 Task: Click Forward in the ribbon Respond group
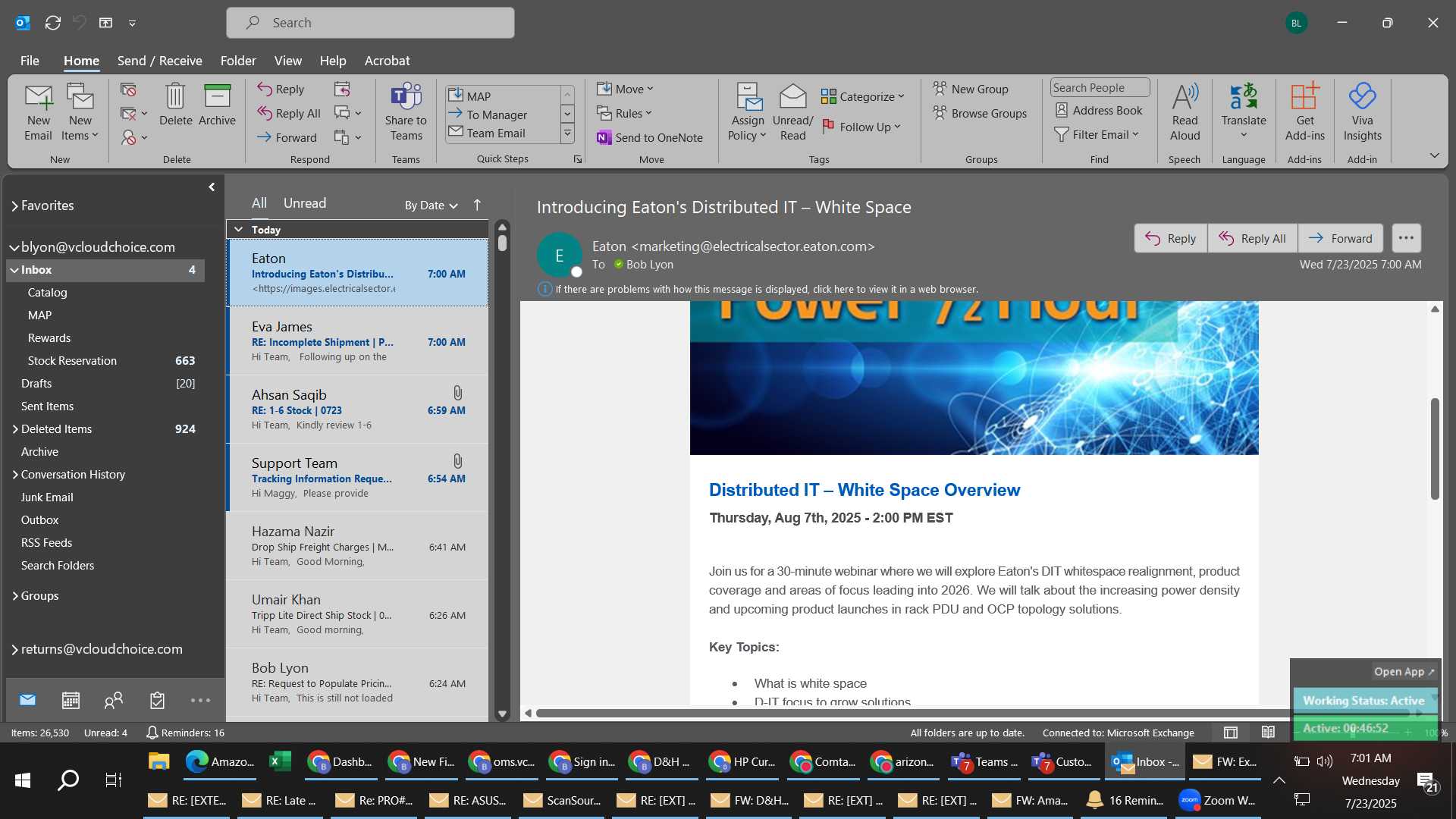click(287, 137)
